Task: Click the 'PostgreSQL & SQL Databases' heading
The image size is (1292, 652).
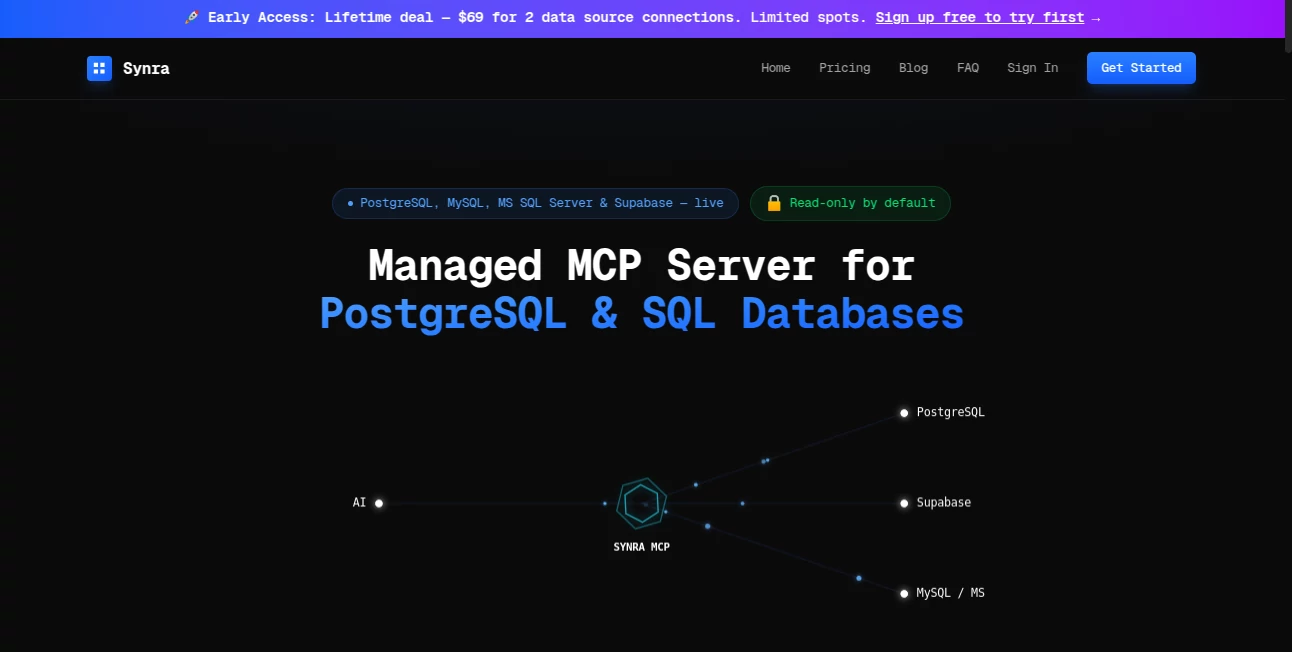Action: tap(642, 314)
